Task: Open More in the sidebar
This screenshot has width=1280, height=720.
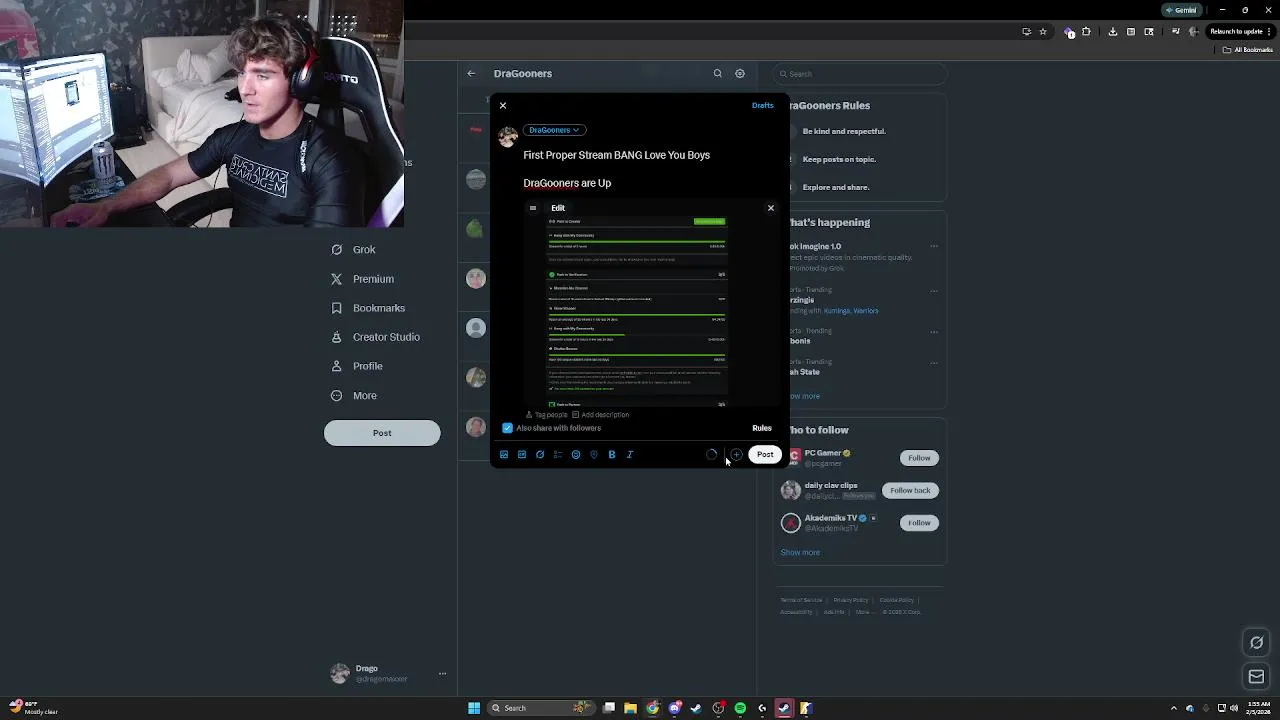Action: (x=354, y=396)
